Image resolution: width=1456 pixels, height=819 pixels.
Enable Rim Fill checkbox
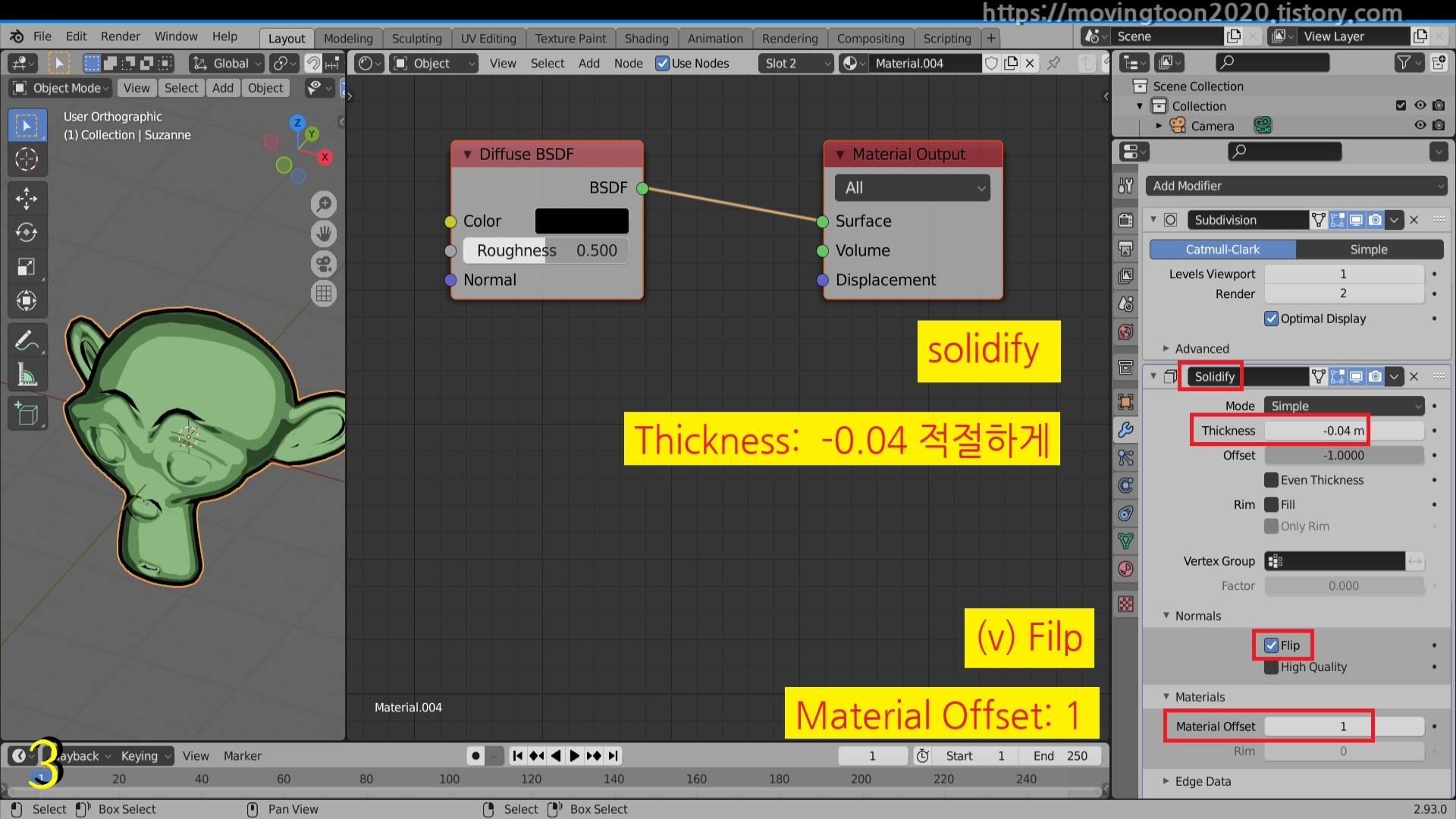(x=1272, y=504)
